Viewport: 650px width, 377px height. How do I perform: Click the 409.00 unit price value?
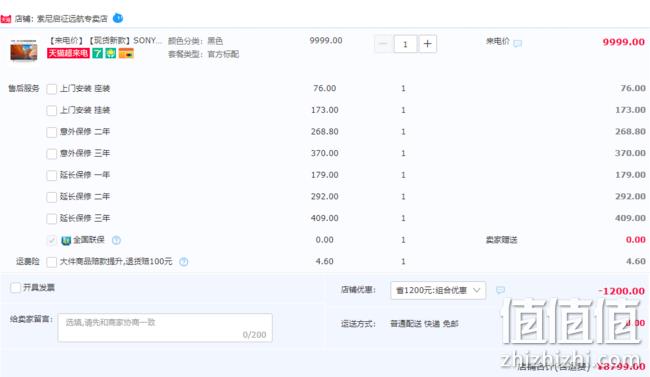tap(325, 218)
